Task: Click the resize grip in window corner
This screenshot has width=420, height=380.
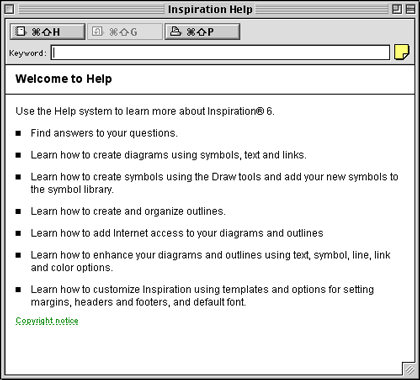Action: click(409, 368)
